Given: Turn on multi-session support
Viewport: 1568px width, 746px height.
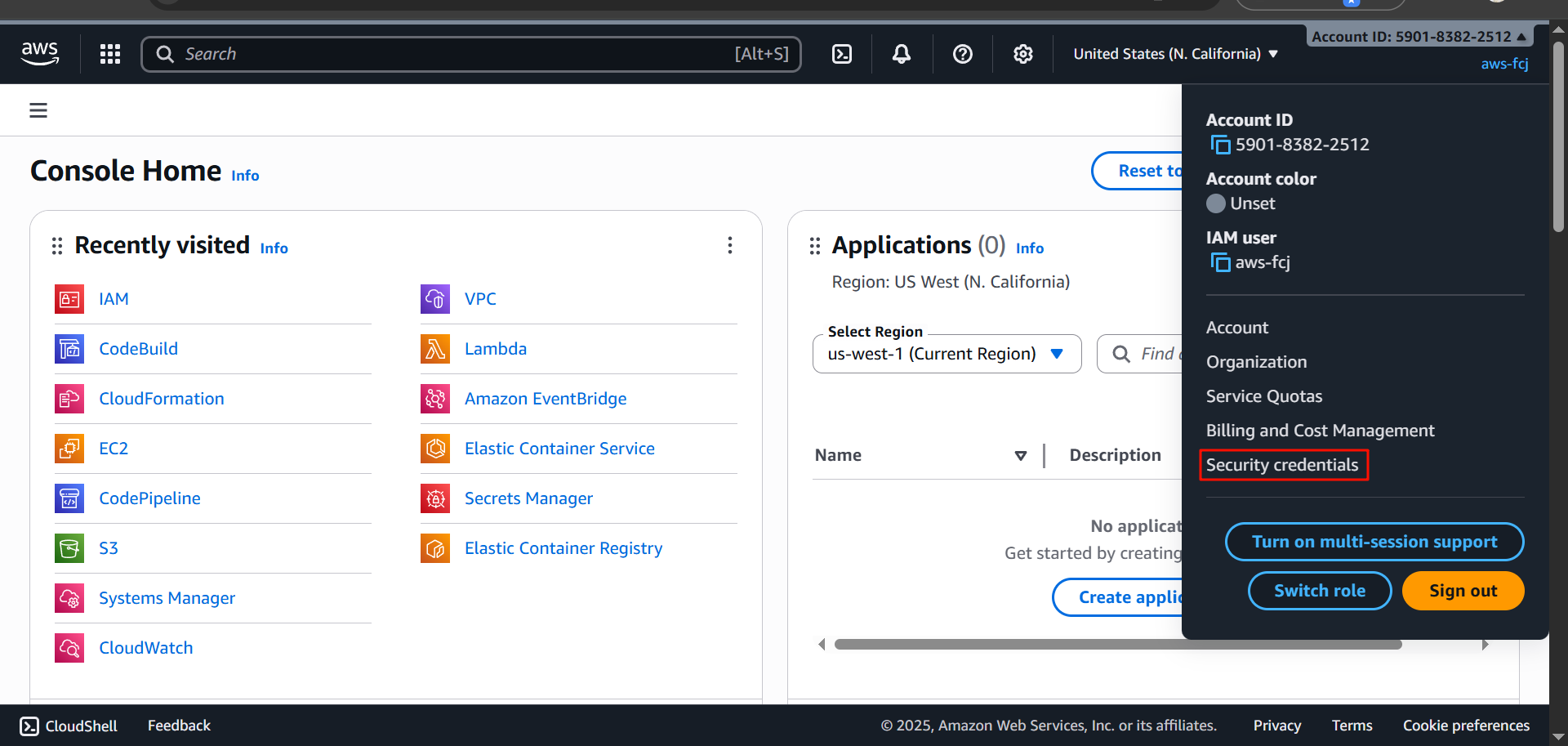Looking at the screenshot, I should [1374, 542].
